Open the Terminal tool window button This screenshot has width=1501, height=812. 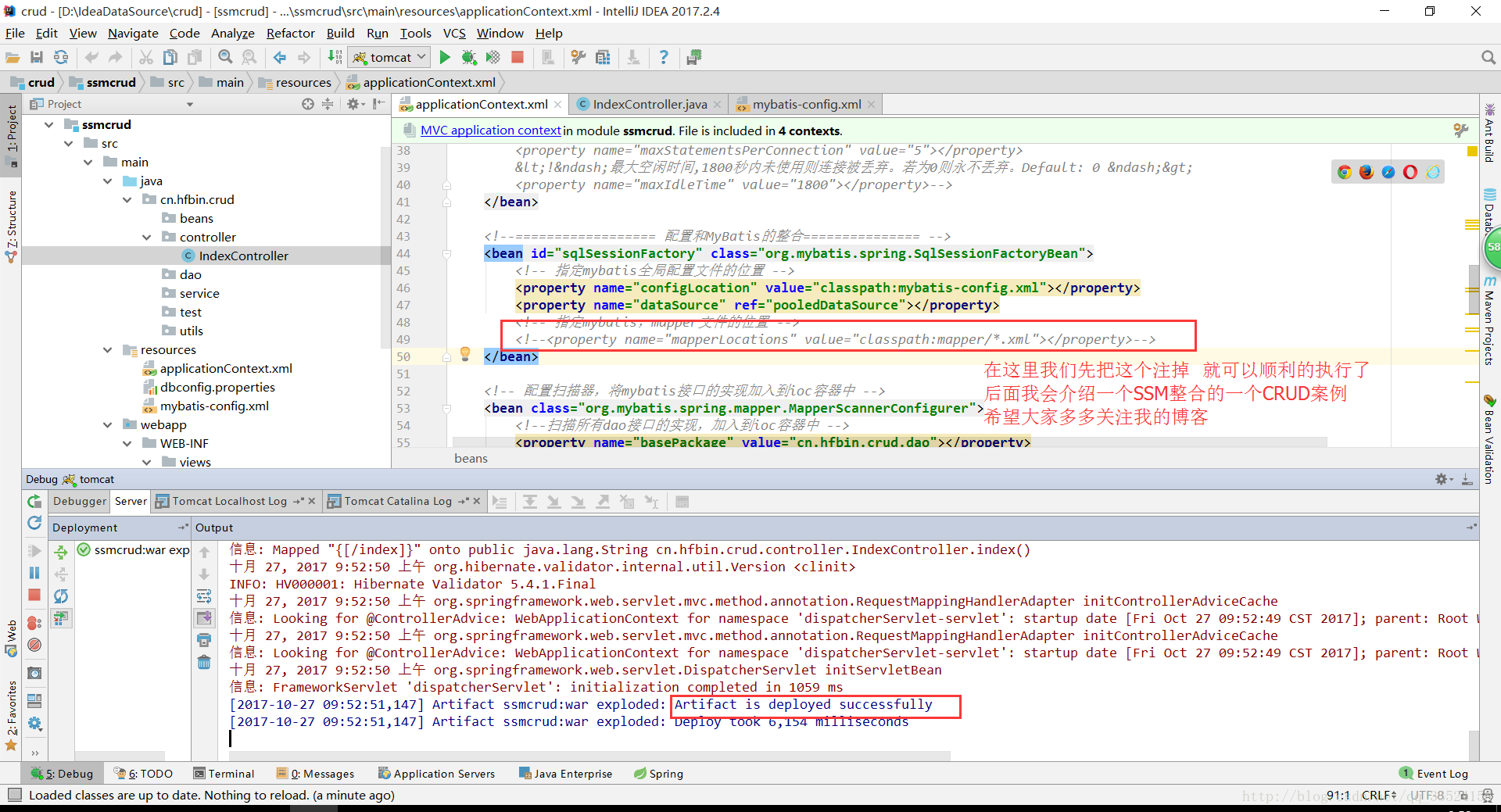pos(224,774)
